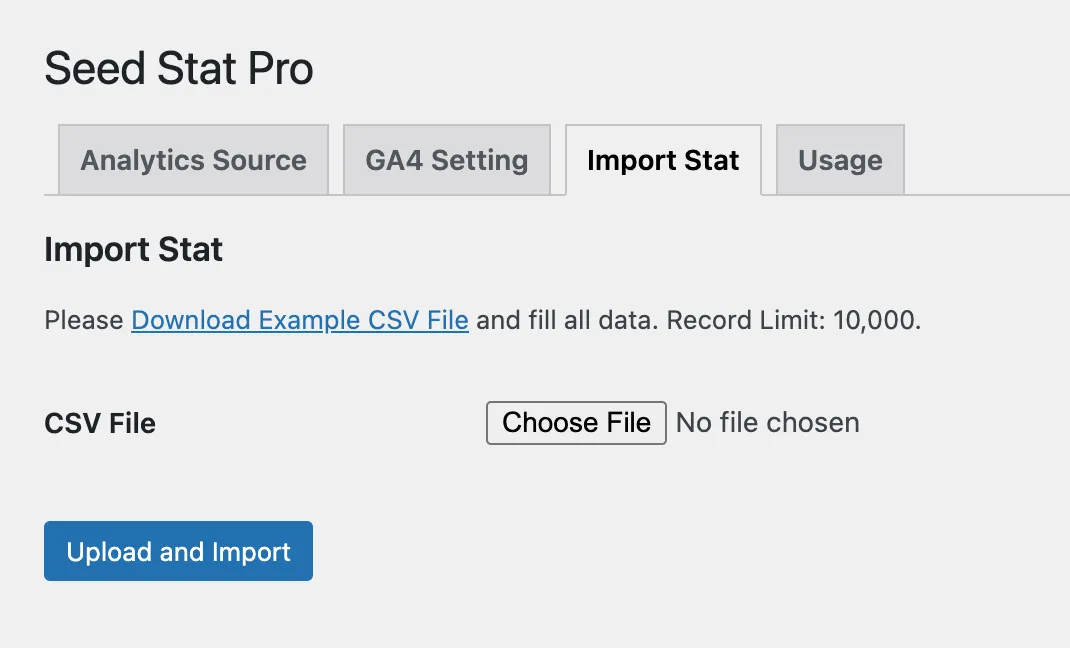
Task: Navigate to GA4 Setting configuration
Action: [x=446, y=160]
